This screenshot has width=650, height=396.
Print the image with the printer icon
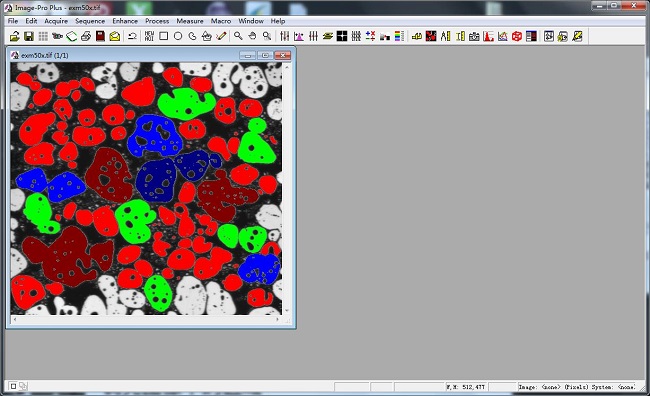coord(86,36)
